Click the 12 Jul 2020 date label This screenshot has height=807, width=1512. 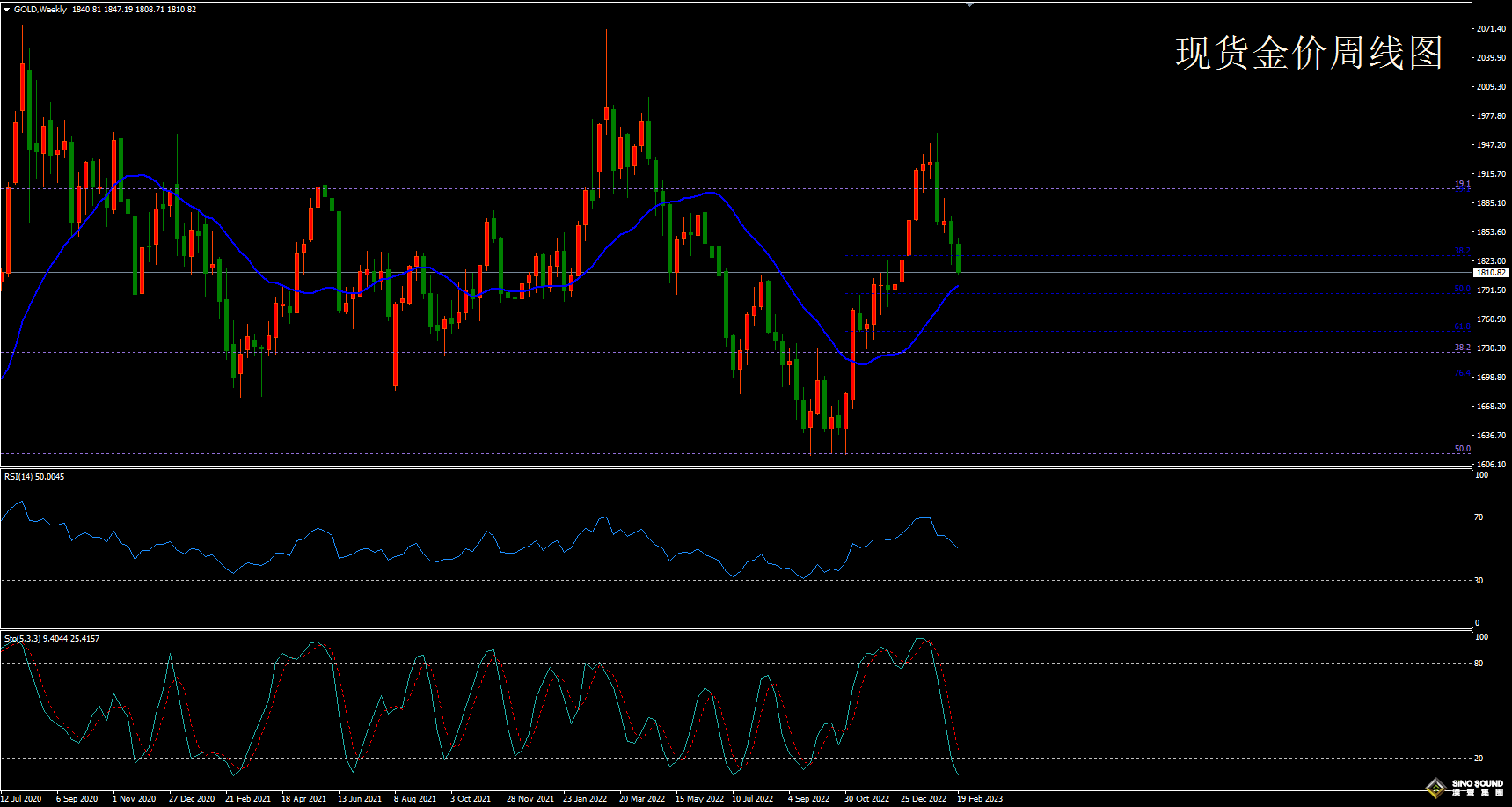pyautogui.click(x=21, y=799)
